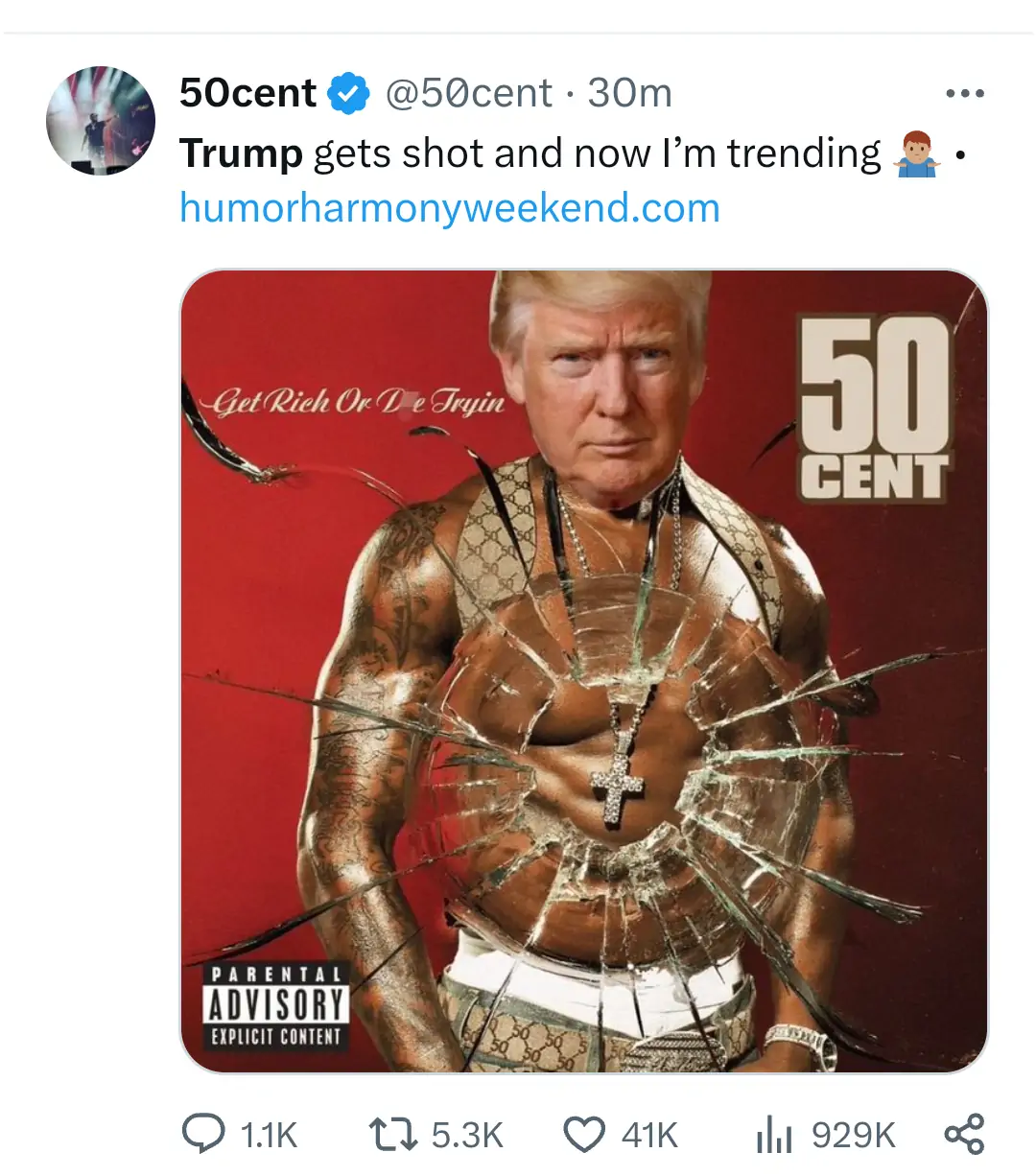This screenshot has width=1036, height=1176.
Task: Like the tweet with the heart icon
Action: [583, 1135]
